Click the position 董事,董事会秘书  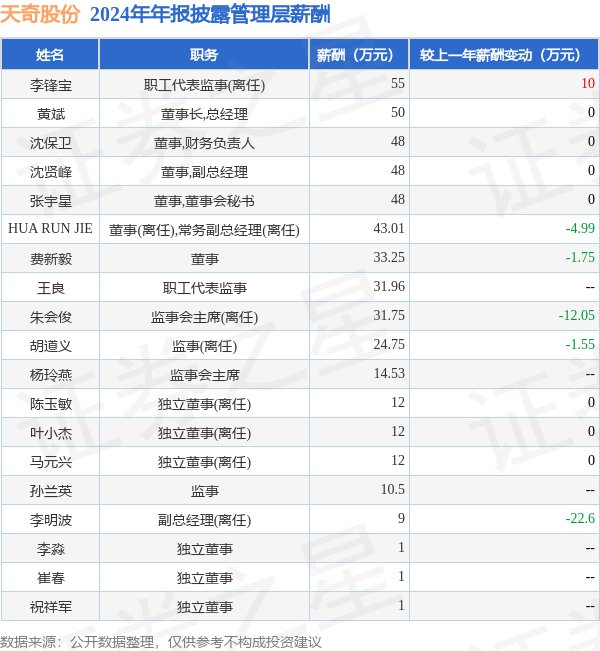[x=204, y=201]
